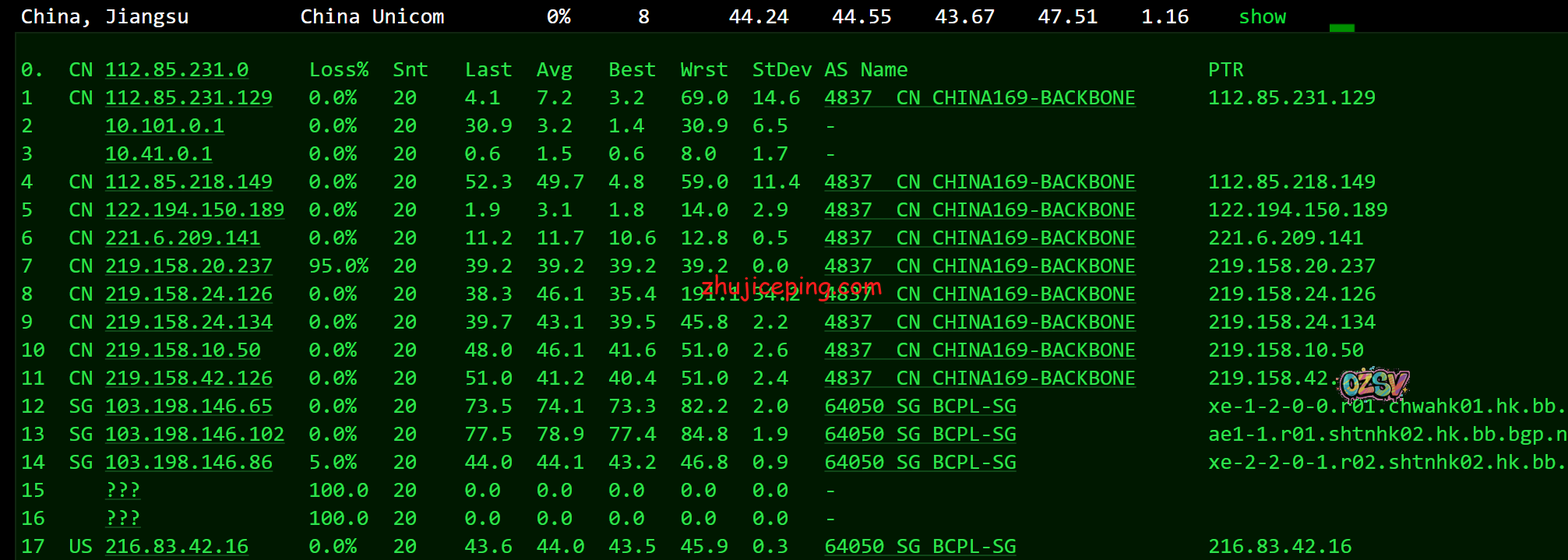Image resolution: width=1568 pixels, height=560 pixels.
Task: Click the 103.198.146.102 IP link
Action: tap(195, 435)
